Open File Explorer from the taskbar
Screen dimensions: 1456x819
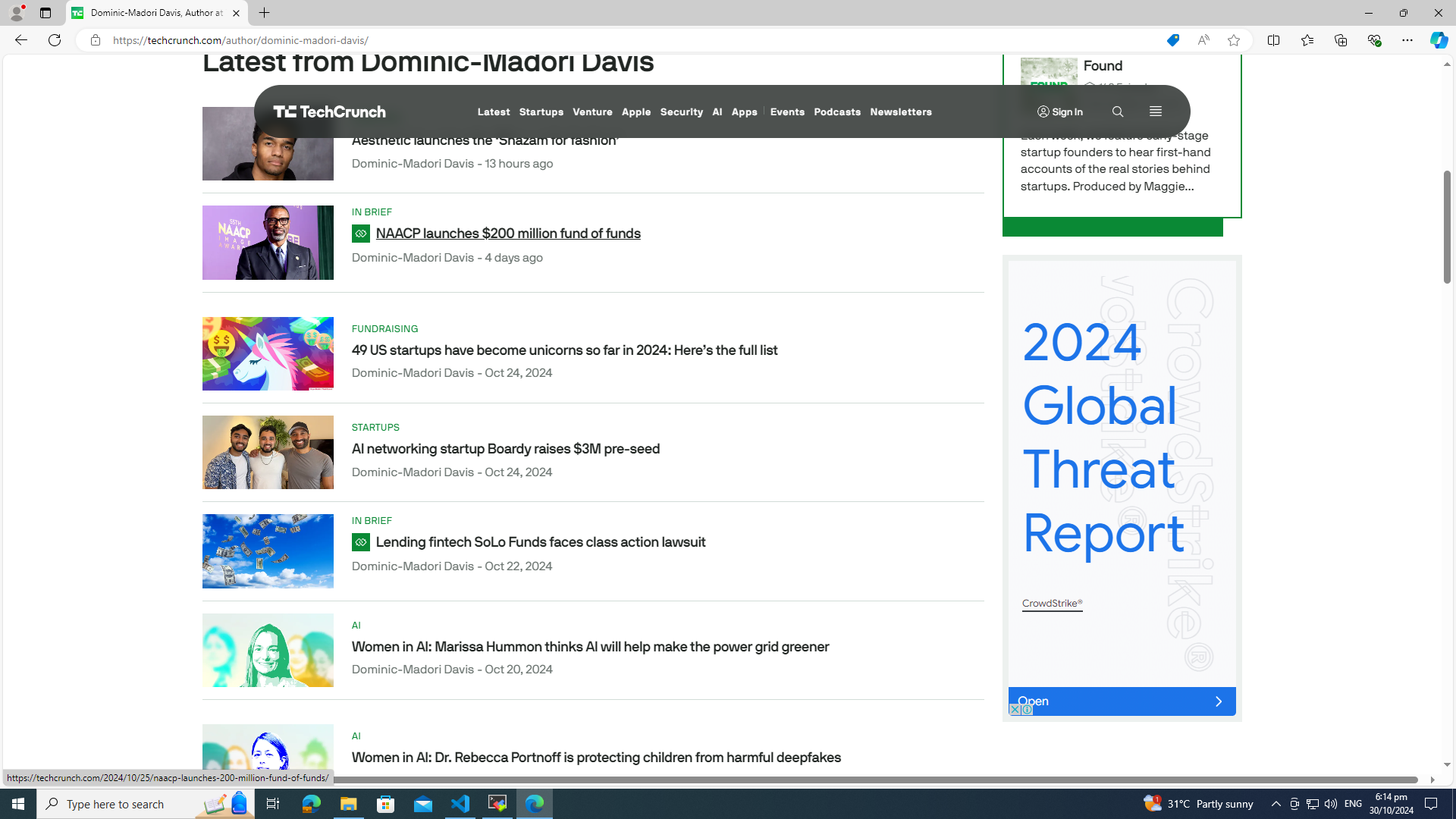click(348, 804)
